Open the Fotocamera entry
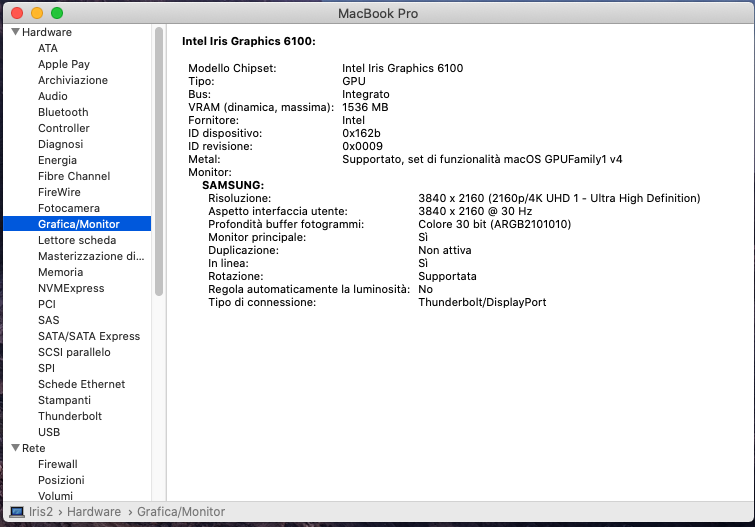Screen dimensions: 755x527 tap(69, 208)
